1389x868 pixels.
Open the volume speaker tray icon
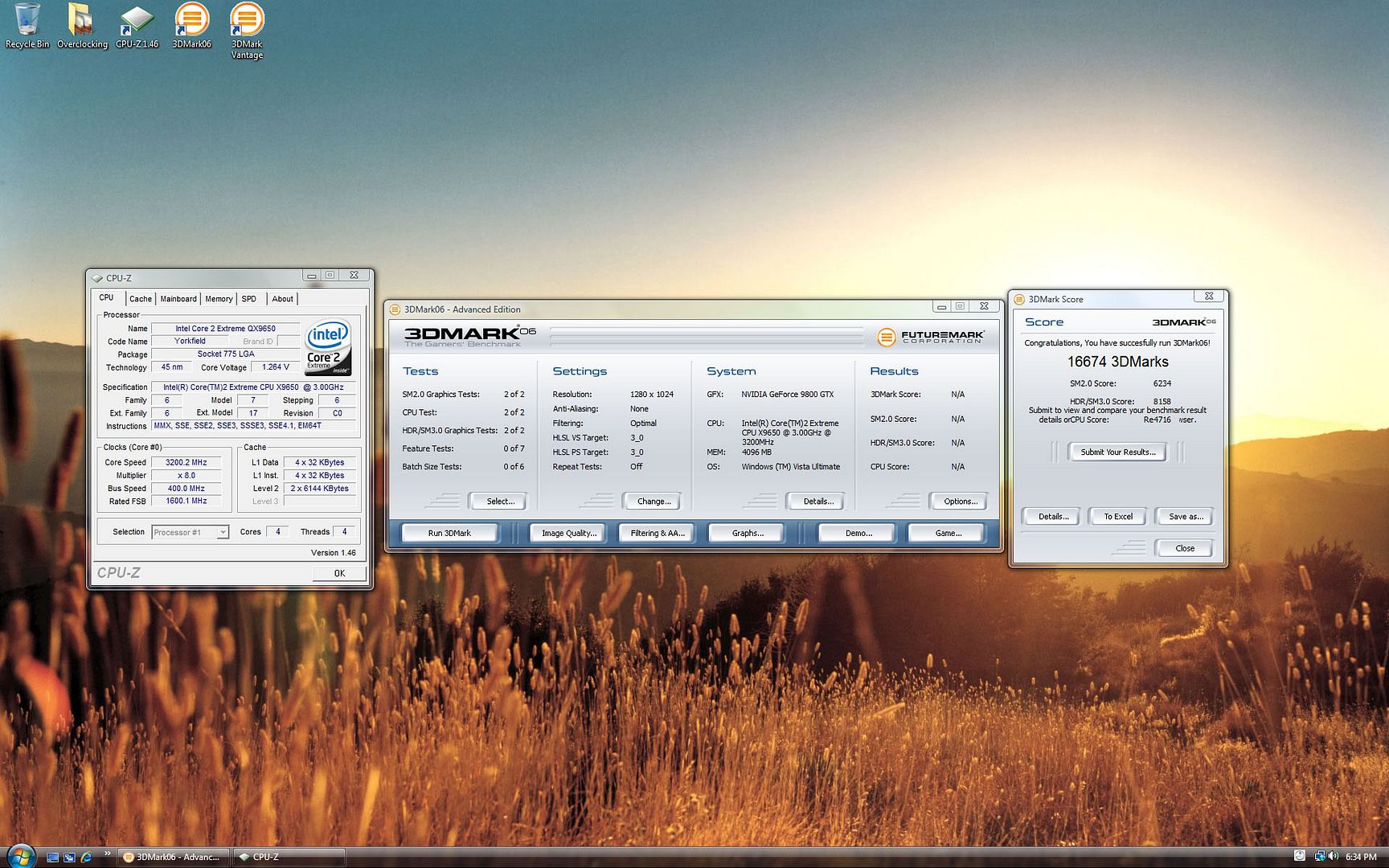point(1334,856)
